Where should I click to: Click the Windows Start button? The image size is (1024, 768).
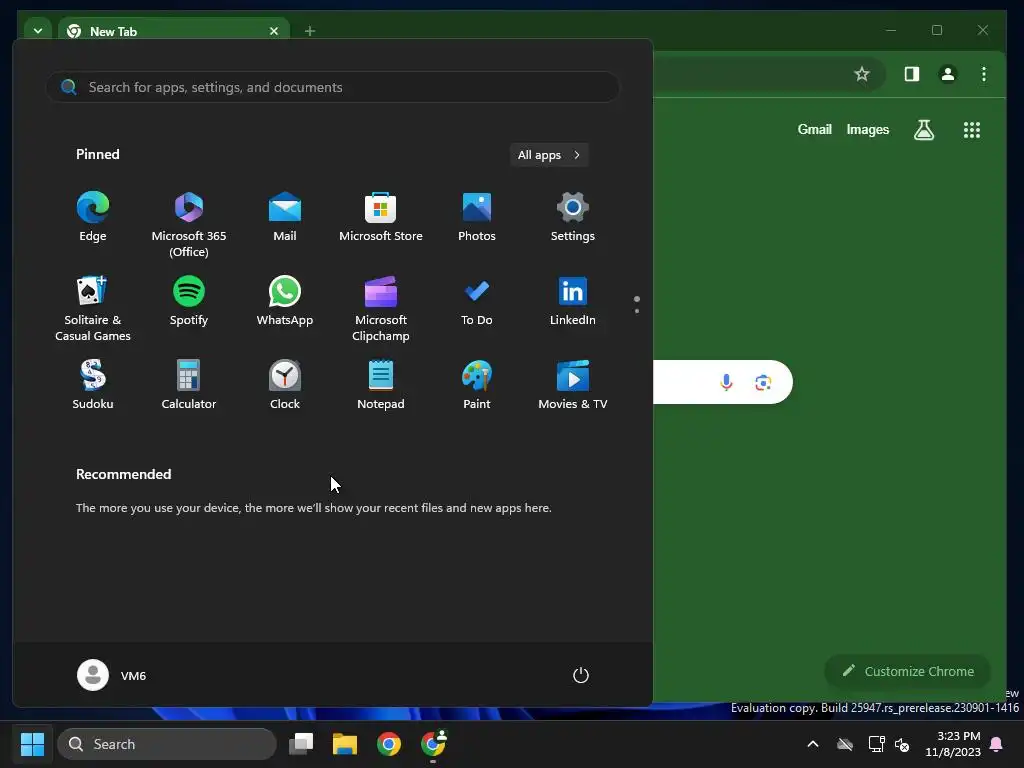(32, 744)
